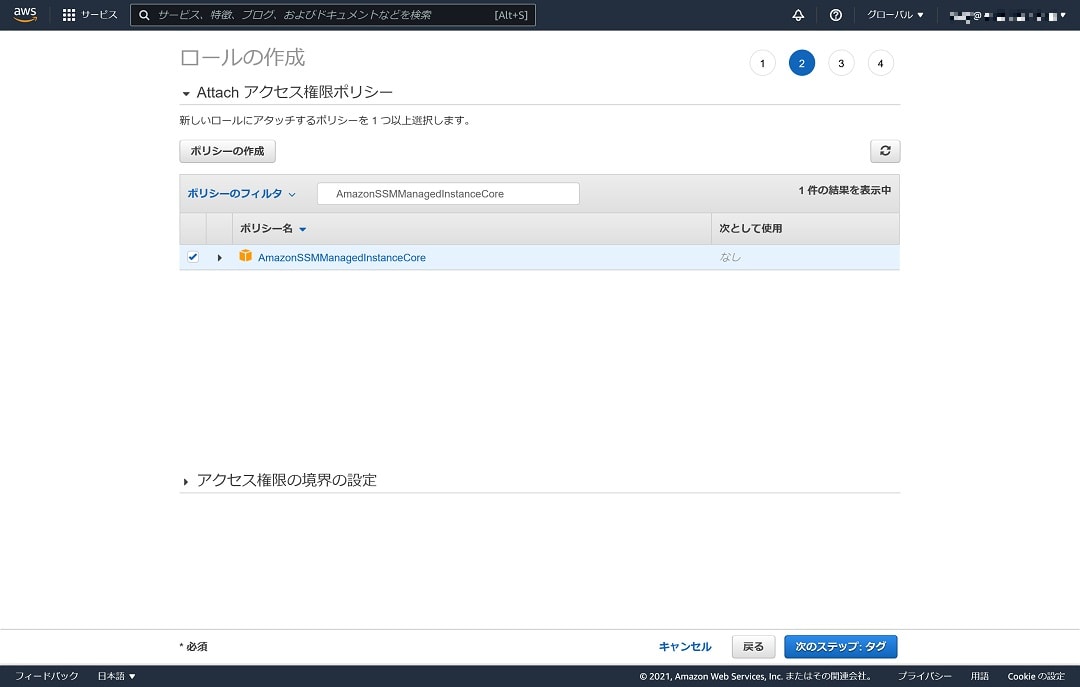Collapse the Attach アクセス権限ポリシー section
The image size is (1080, 687).
[185, 93]
